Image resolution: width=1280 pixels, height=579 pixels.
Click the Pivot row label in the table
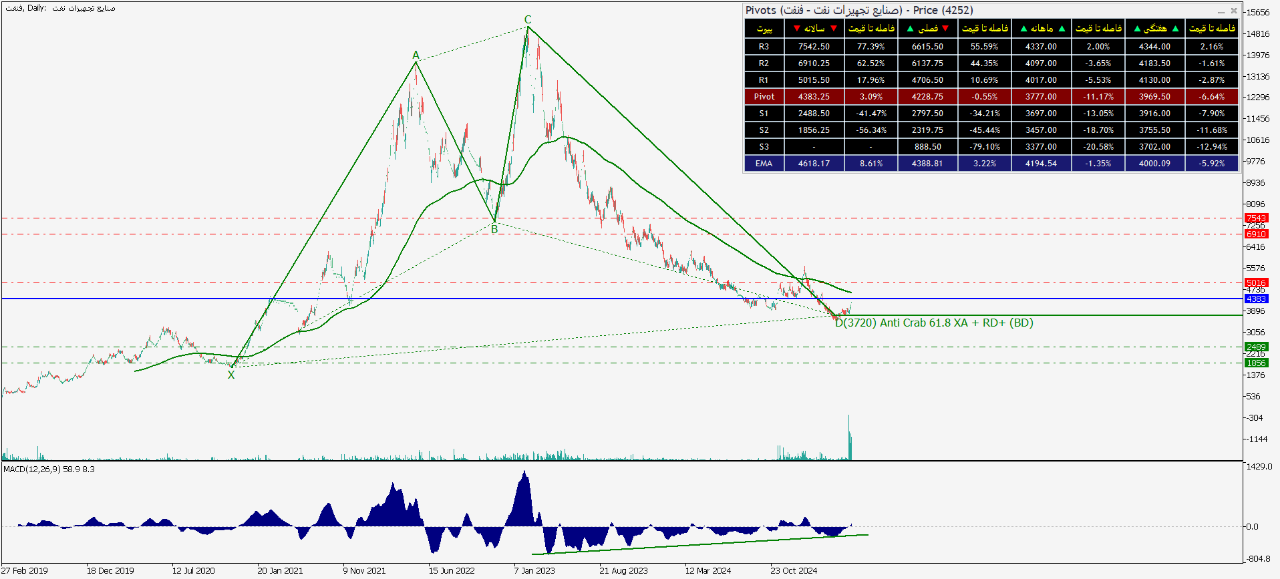click(764, 96)
